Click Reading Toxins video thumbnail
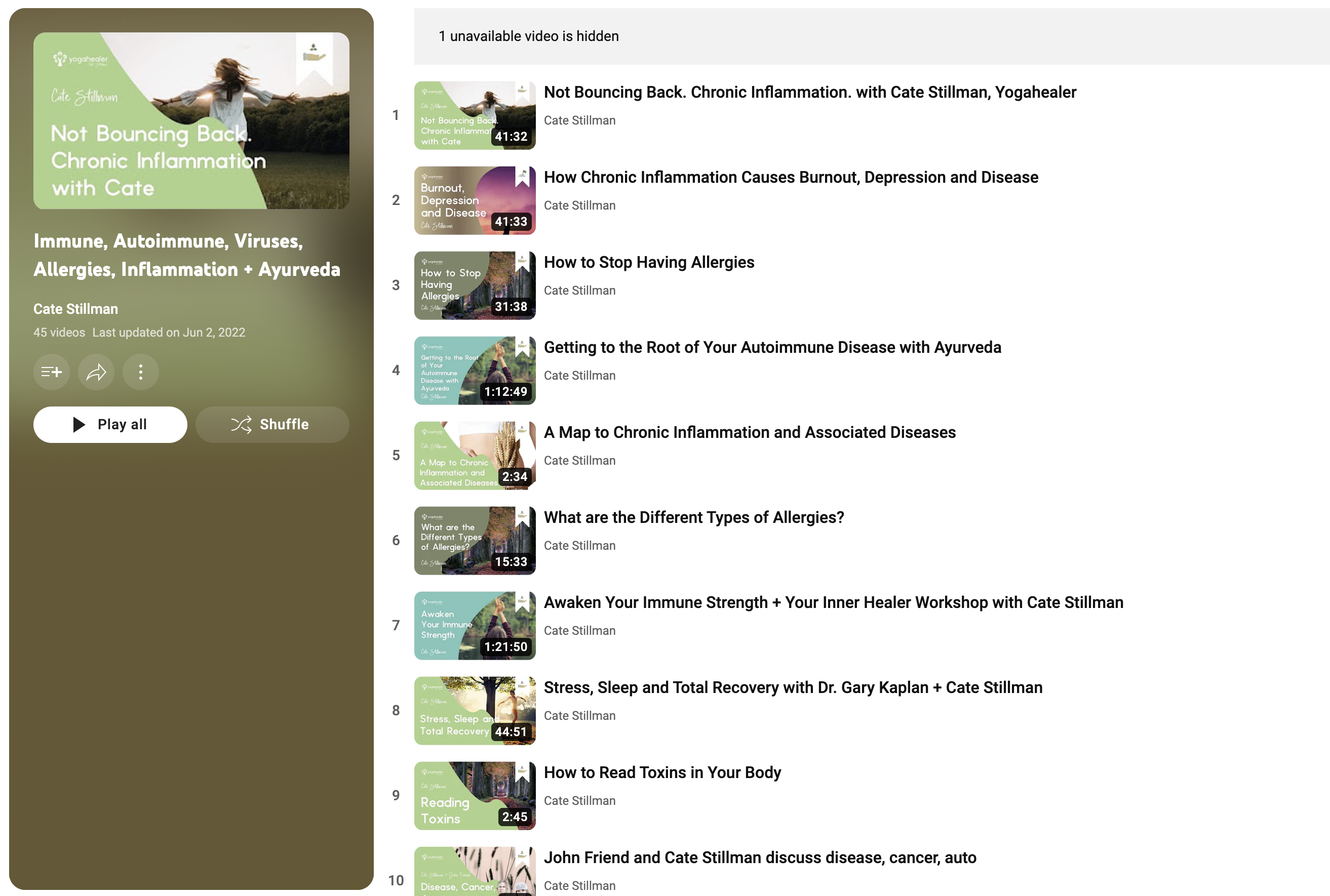Viewport: 1330px width, 896px height. 475,795
